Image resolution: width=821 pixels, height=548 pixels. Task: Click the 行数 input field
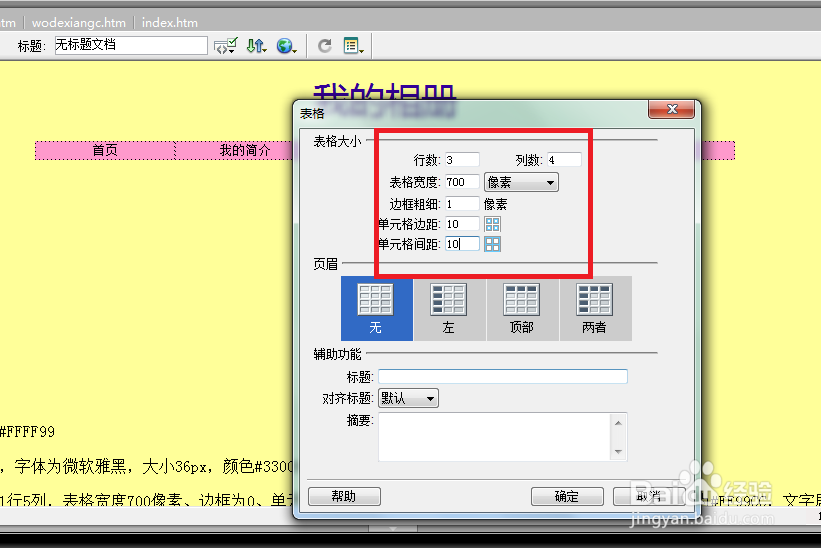pyautogui.click(x=462, y=160)
